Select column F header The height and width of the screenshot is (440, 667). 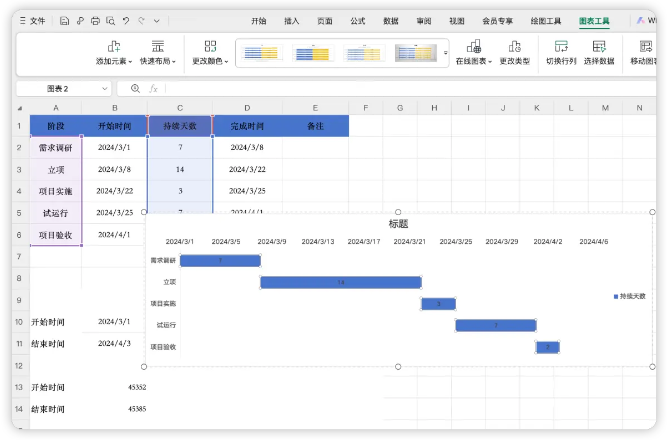click(365, 108)
